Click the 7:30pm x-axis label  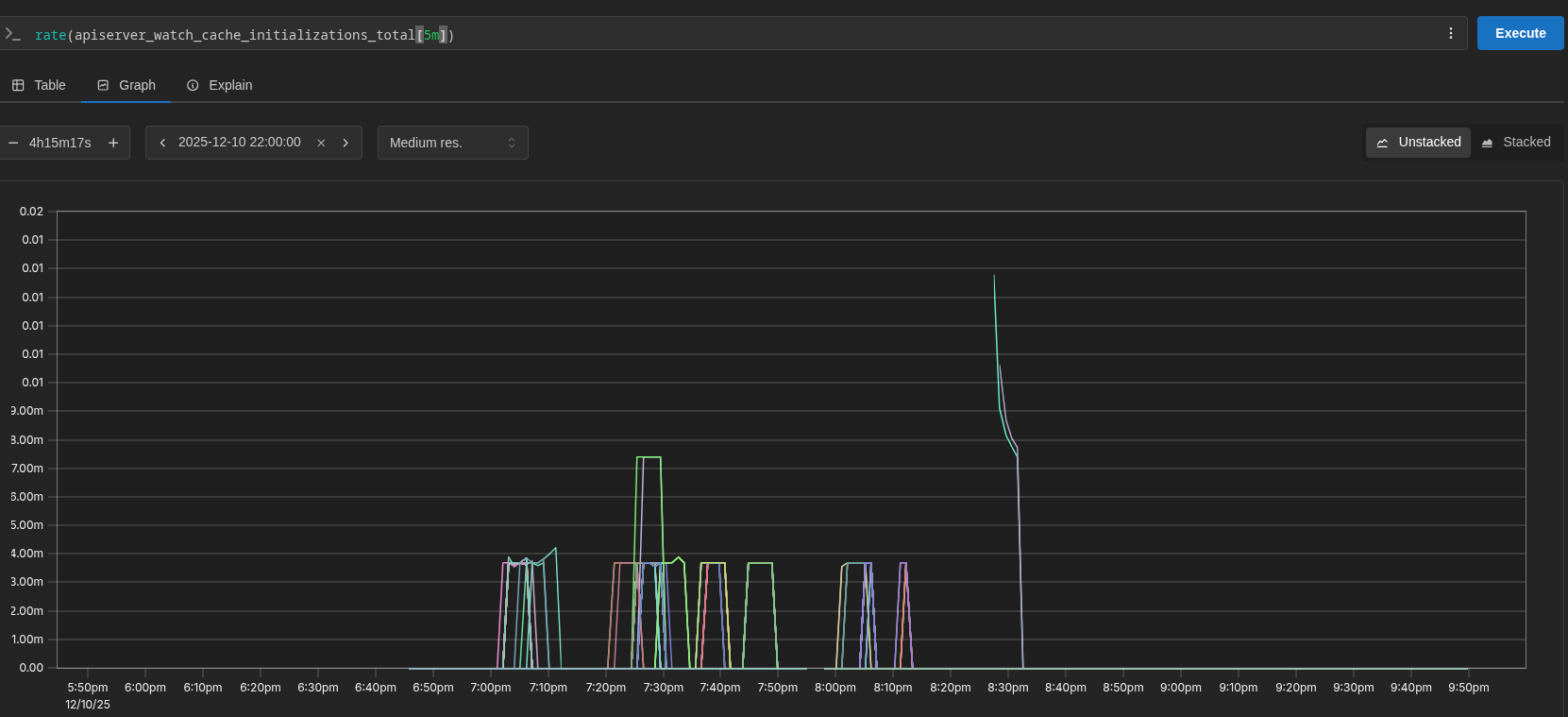point(664,688)
